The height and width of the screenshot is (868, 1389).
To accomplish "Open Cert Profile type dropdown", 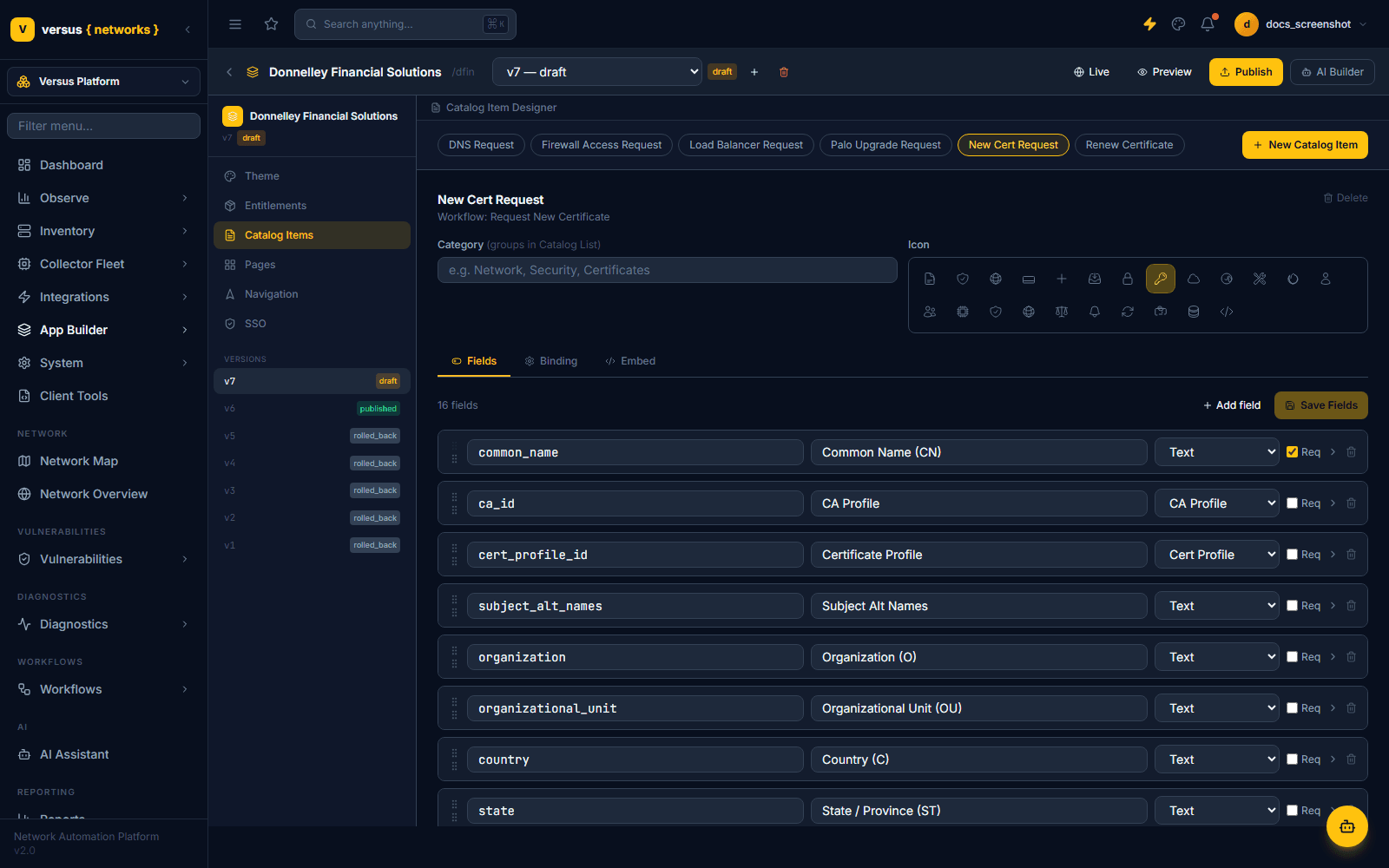I will tap(1217, 555).
